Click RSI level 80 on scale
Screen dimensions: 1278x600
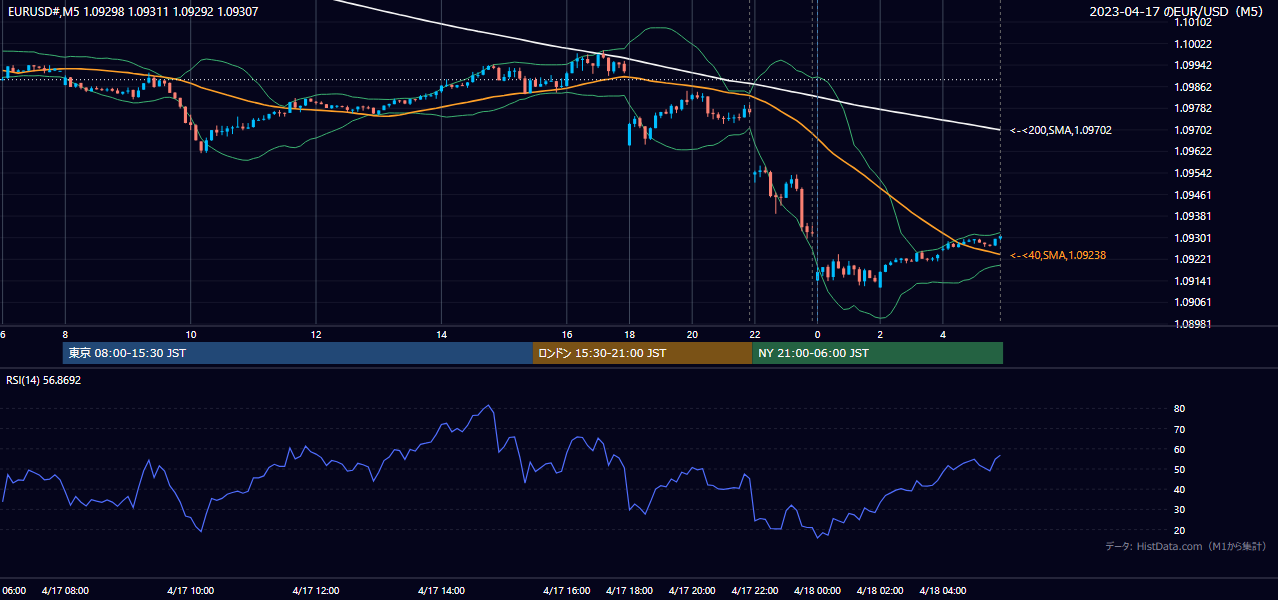point(1180,409)
